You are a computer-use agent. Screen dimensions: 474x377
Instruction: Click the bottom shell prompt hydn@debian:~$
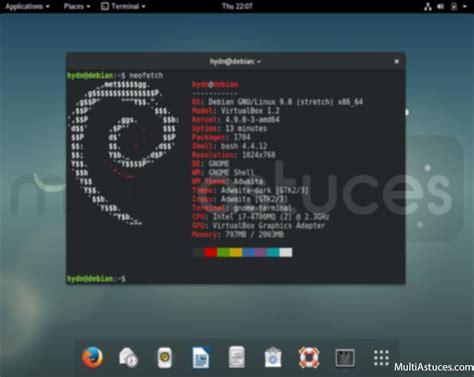point(96,278)
